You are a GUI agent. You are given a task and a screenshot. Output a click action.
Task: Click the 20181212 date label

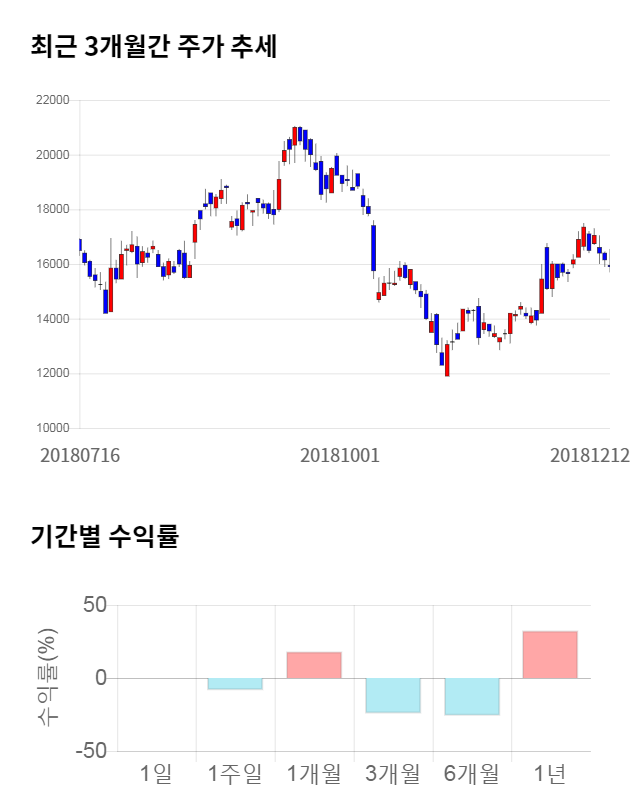[x=590, y=454]
